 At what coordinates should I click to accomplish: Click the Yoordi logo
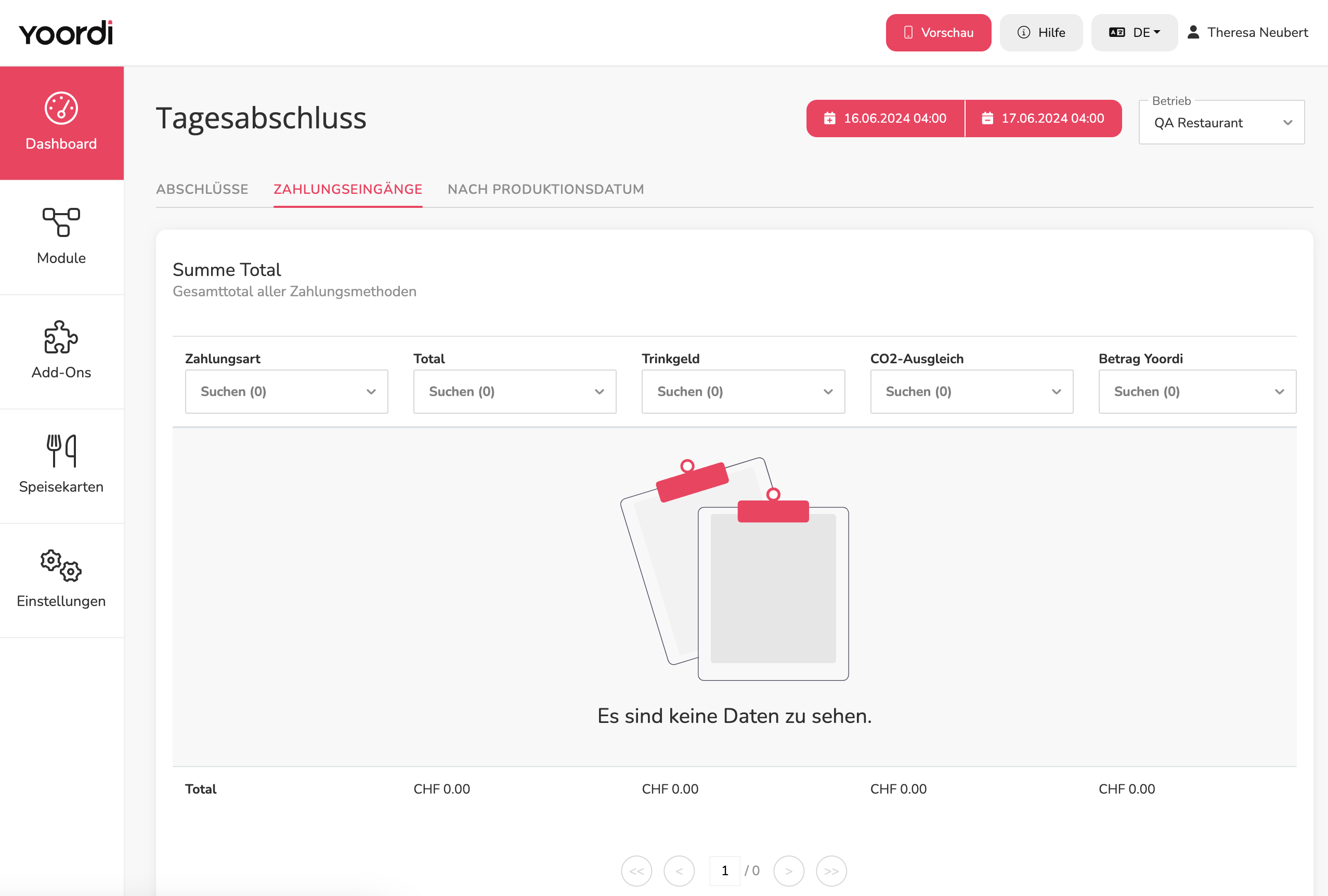[66, 33]
